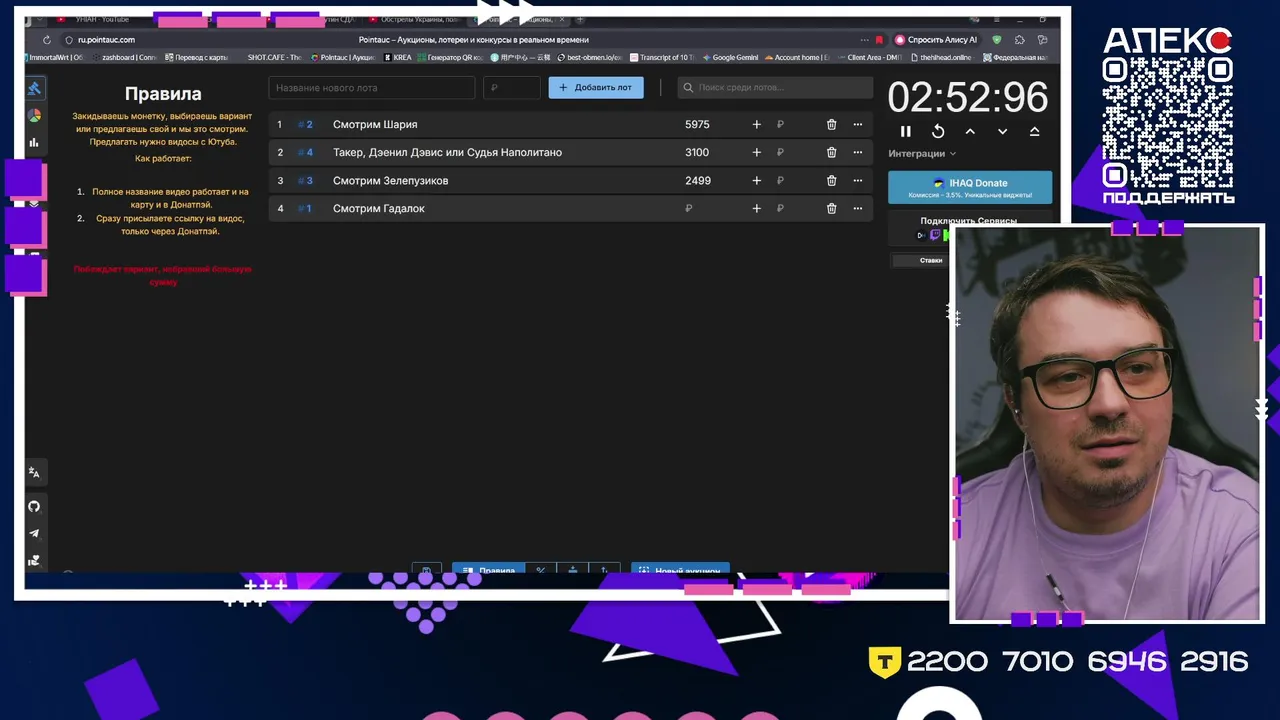Add time with the up chevron
The image size is (1280, 720).
970,131
